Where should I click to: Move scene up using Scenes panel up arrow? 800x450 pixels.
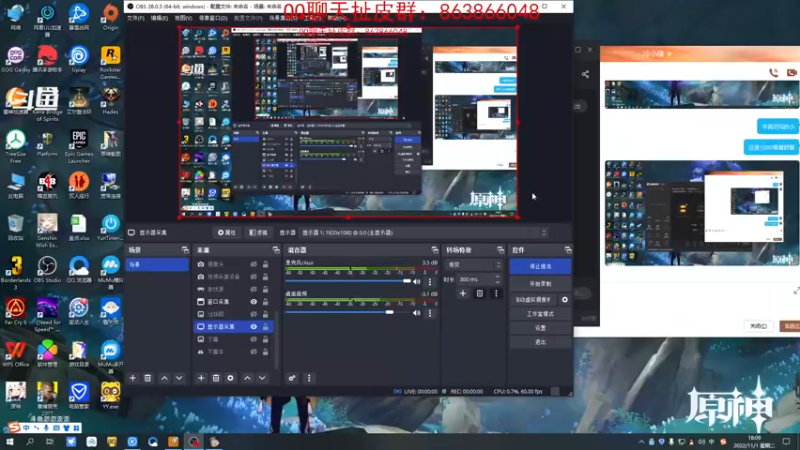[164, 378]
